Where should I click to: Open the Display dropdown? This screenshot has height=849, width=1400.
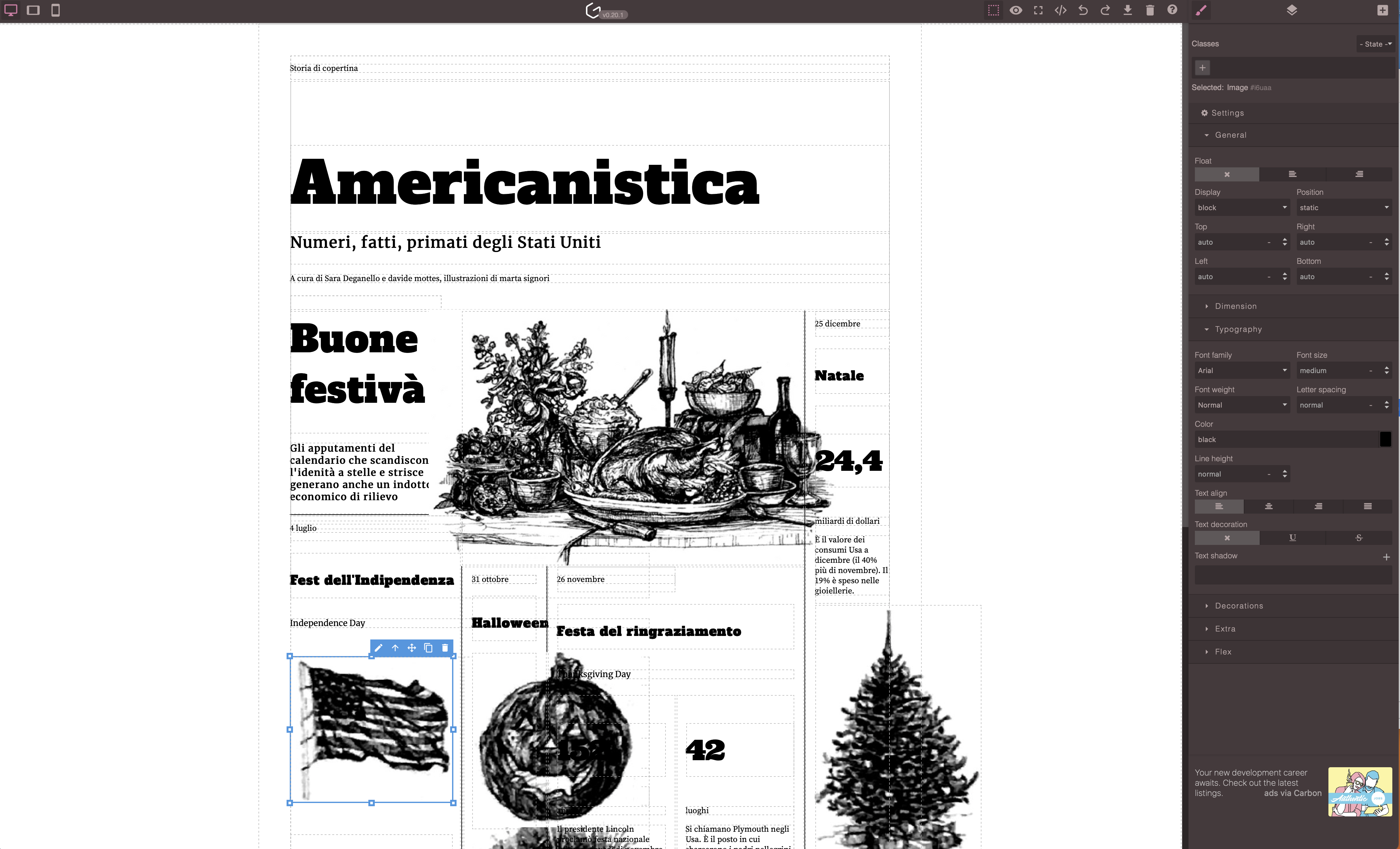point(1242,208)
